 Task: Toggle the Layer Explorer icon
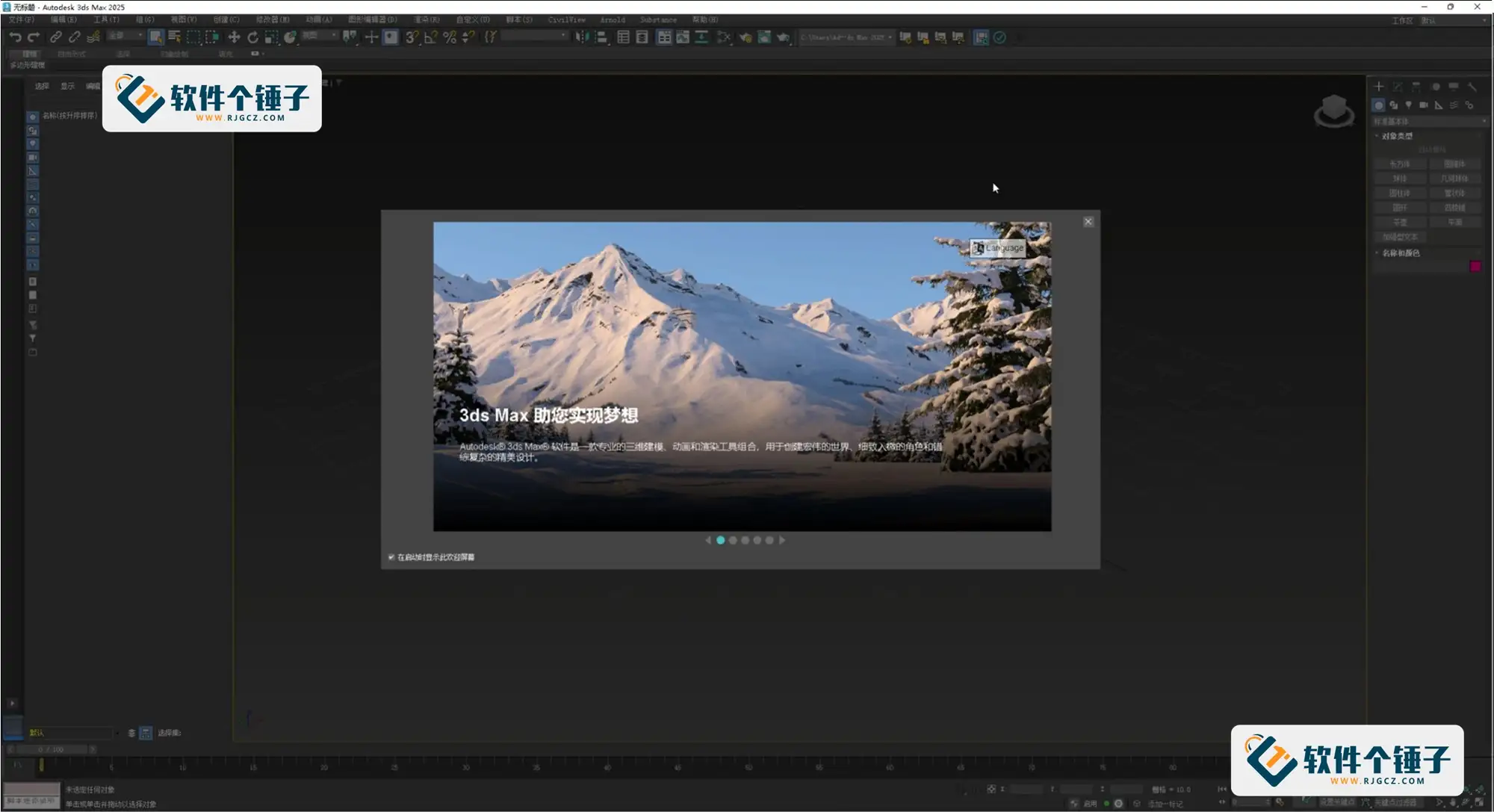pyautogui.click(x=642, y=37)
